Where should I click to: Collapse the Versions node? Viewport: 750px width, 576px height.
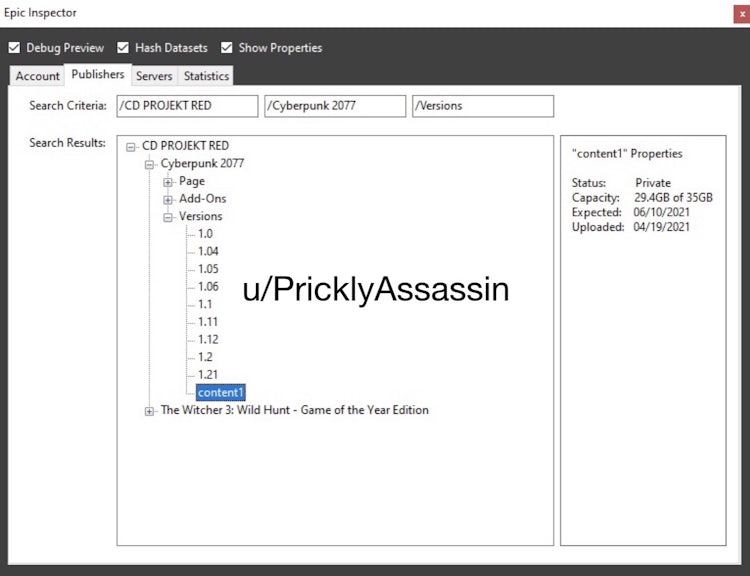pyautogui.click(x=168, y=218)
